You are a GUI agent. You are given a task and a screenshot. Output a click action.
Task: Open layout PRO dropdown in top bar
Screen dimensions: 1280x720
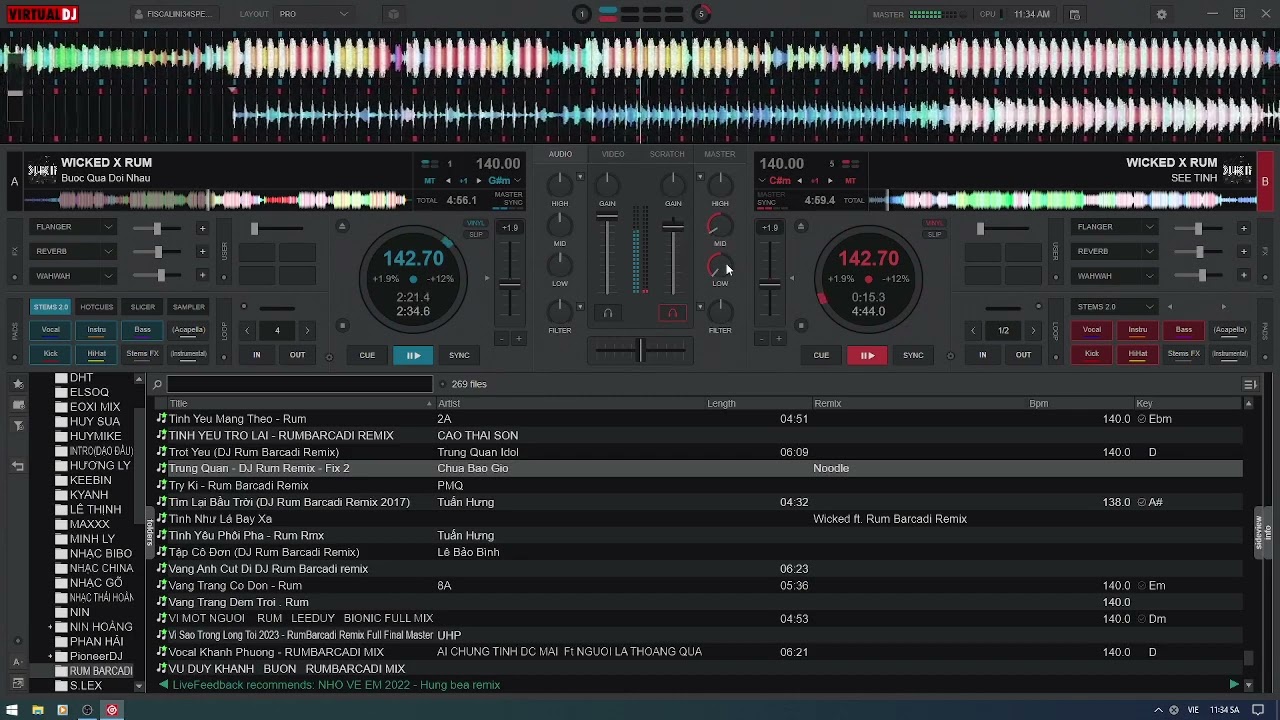coord(314,14)
